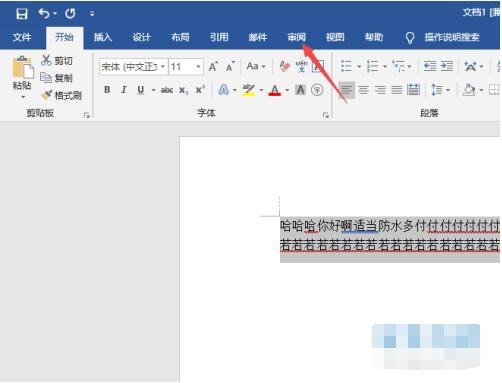Open the line spacing options
Screen dimensions: 502x383
click(x=440, y=90)
